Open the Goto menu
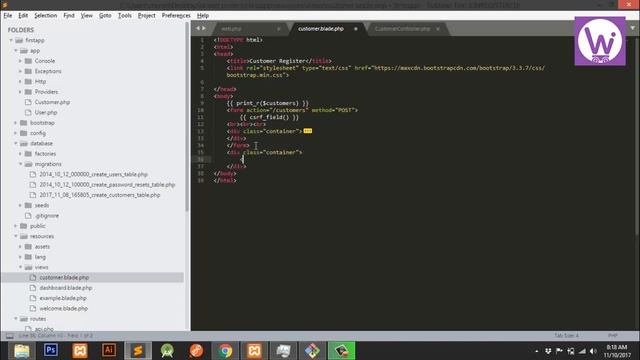The height and width of the screenshot is (360, 640). (105, 16)
